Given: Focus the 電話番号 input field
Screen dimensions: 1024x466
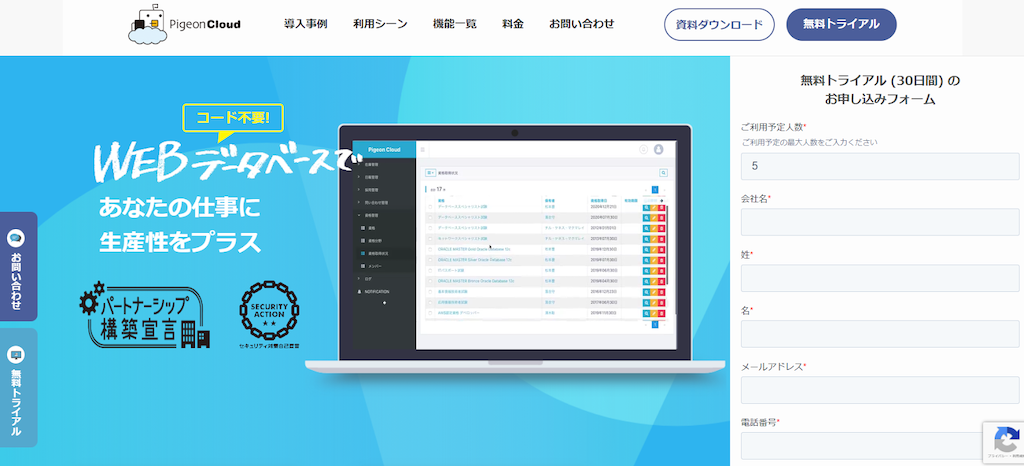Looking at the screenshot, I should pos(880,446).
